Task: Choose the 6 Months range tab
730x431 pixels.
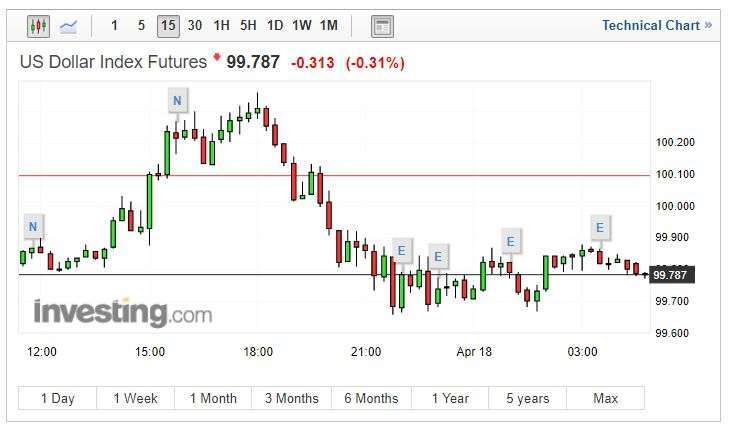Action: point(372,398)
